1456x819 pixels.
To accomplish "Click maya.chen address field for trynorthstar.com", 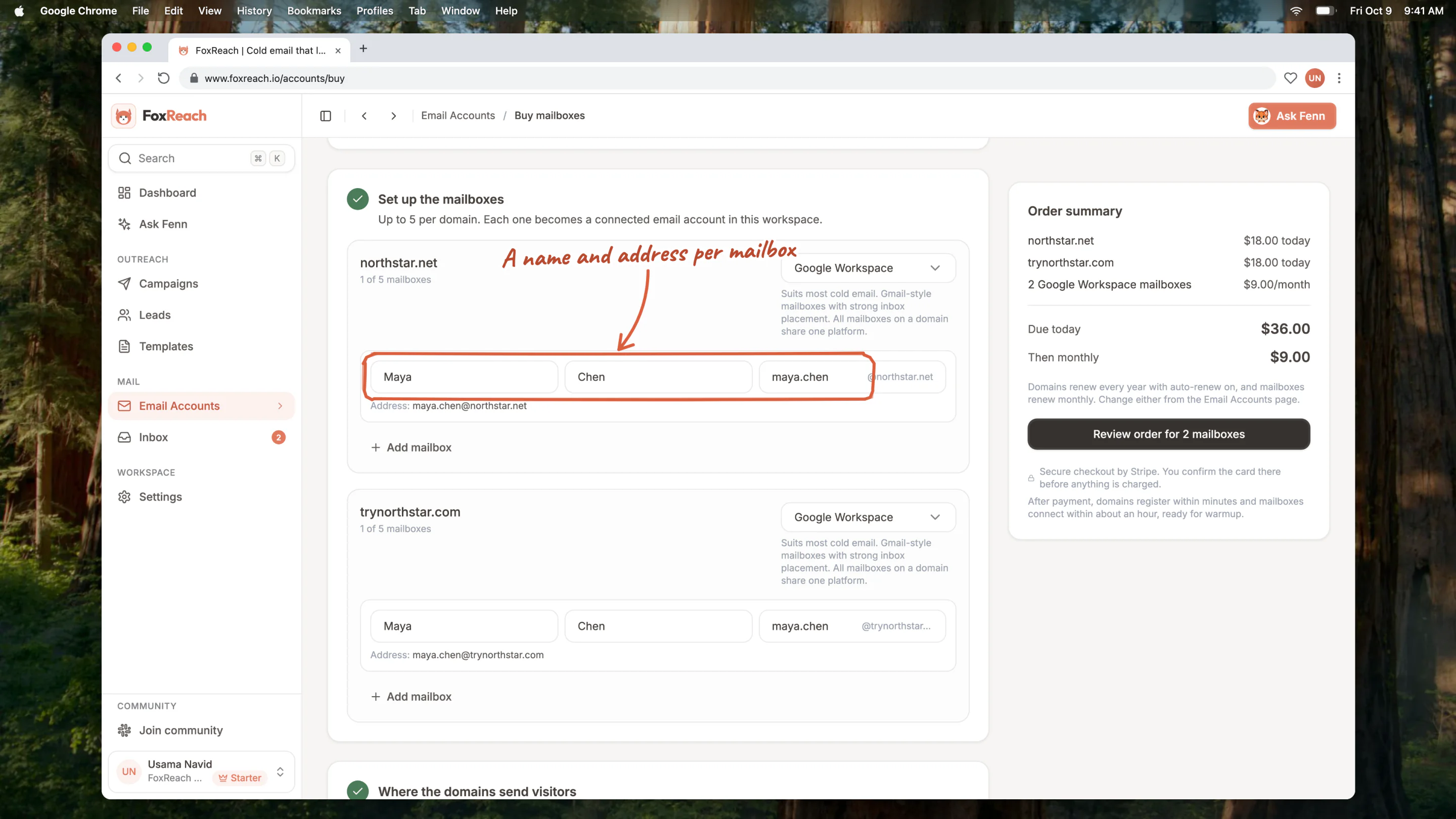I will pyautogui.click(x=852, y=626).
